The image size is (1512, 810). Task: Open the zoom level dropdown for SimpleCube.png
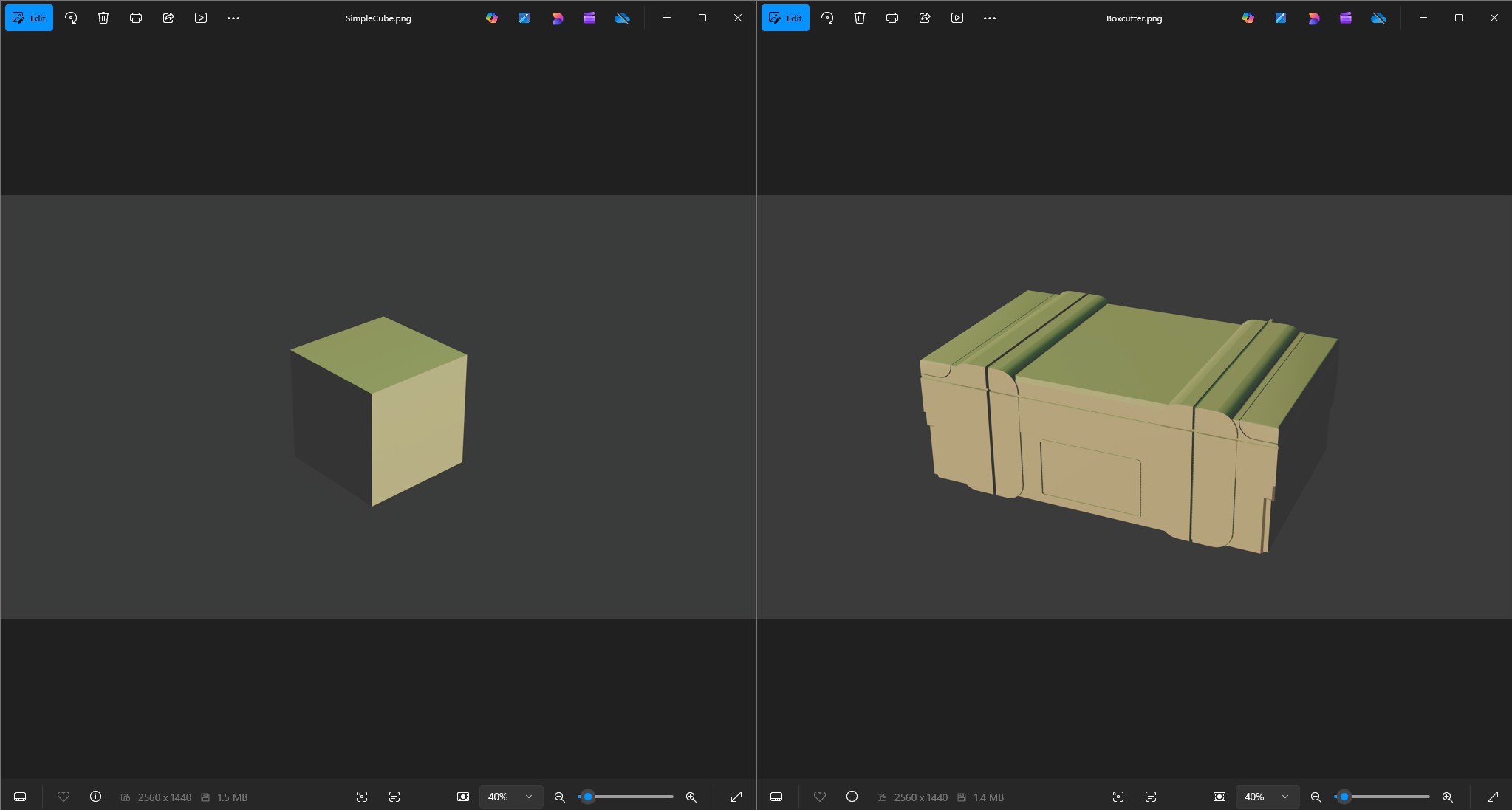pyautogui.click(x=510, y=797)
